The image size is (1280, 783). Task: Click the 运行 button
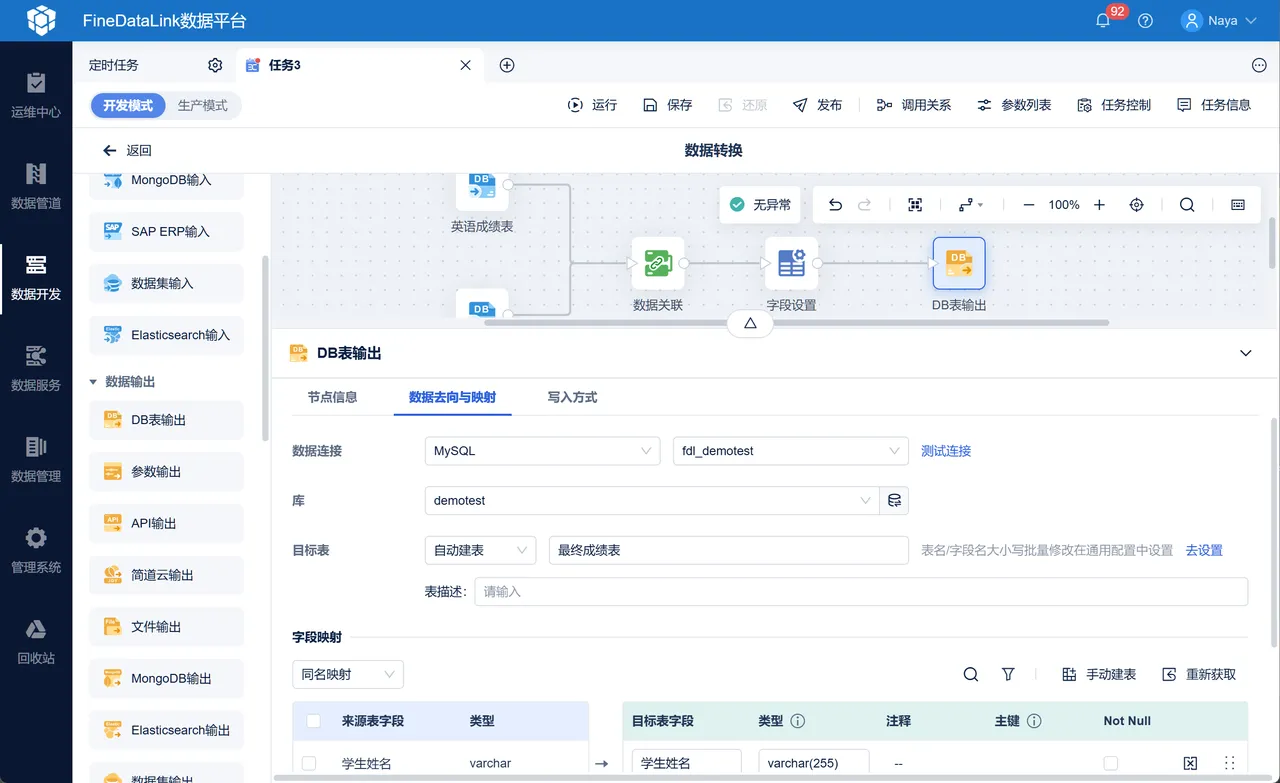tap(593, 105)
